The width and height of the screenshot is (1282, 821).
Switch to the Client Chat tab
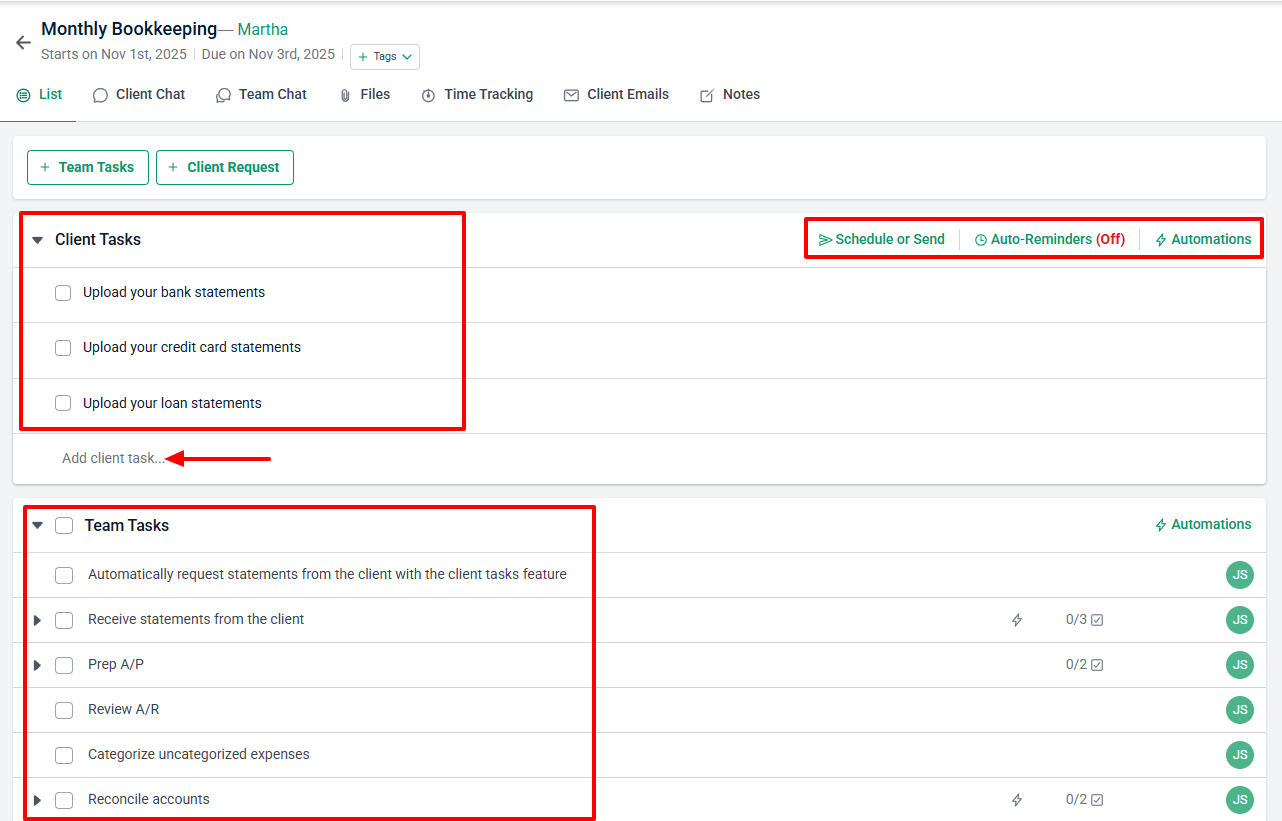[138, 94]
